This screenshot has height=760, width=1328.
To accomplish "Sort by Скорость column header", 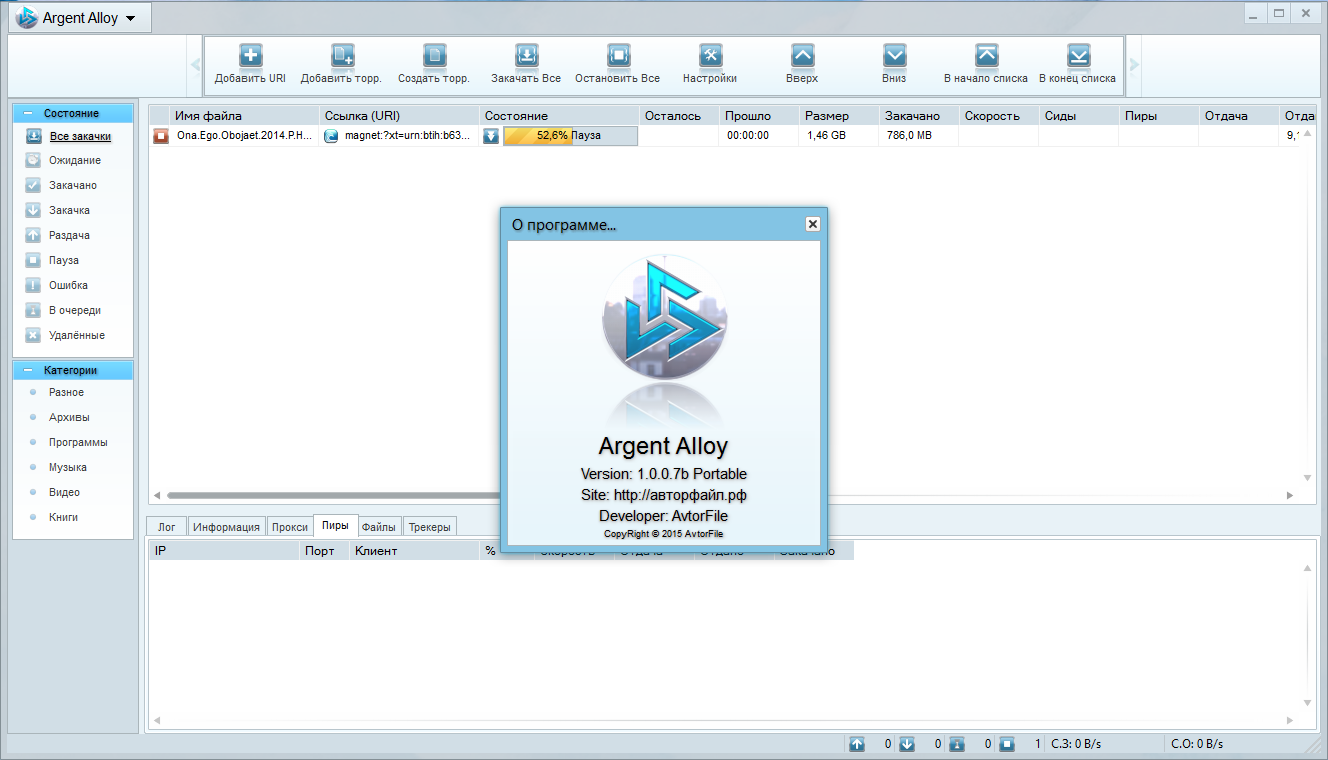I will coord(998,116).
